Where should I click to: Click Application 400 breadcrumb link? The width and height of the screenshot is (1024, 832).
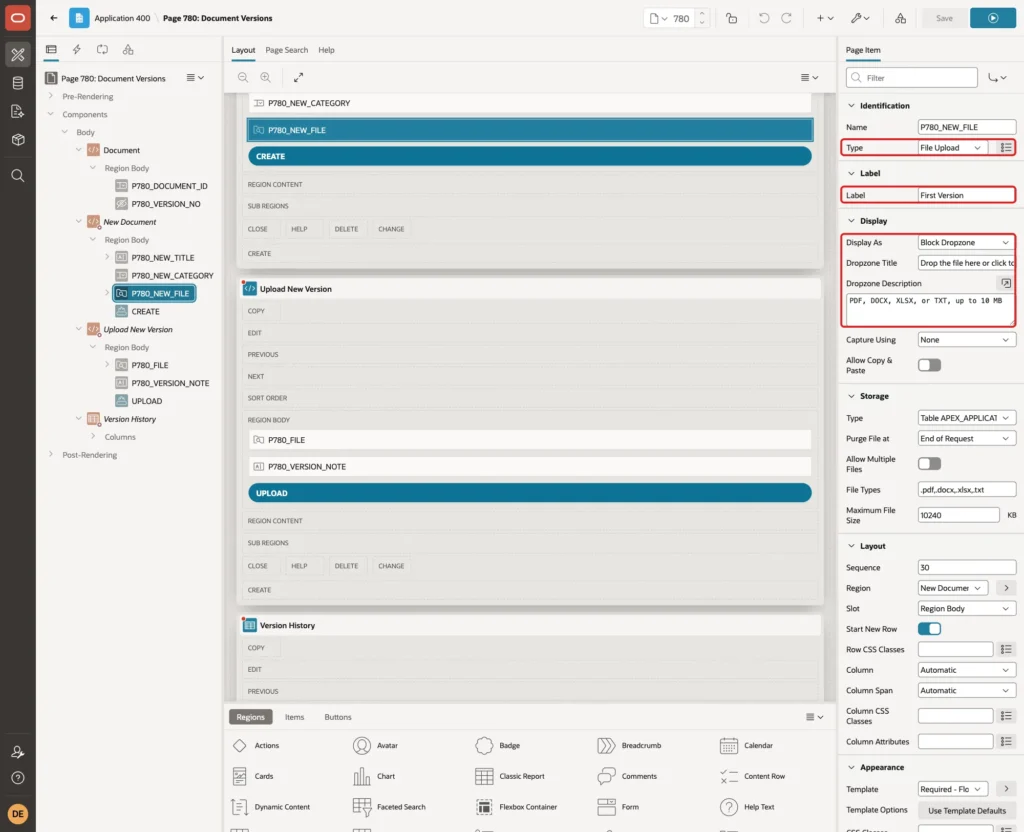click(x=122, y=18)
